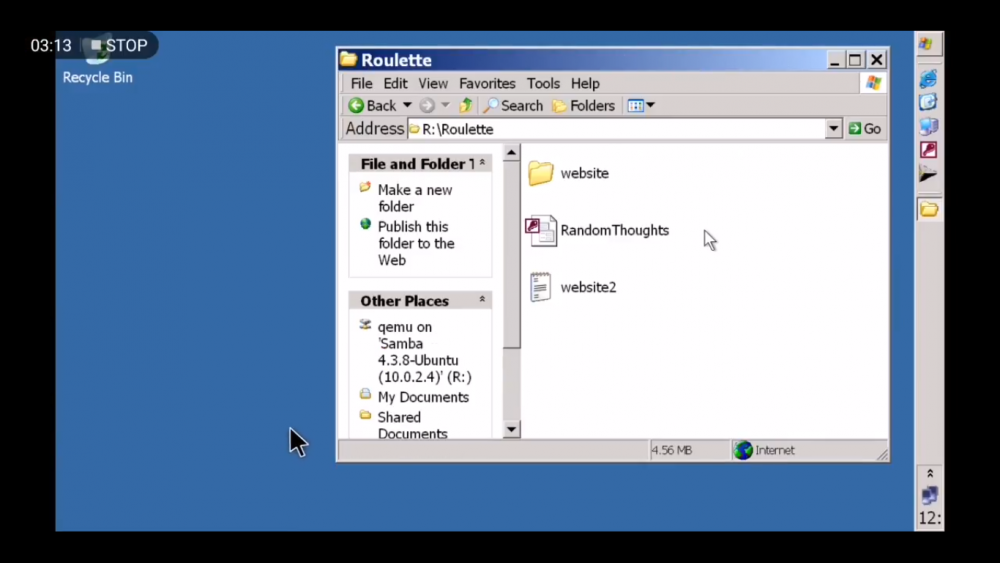Open the Favorites menu

(x=487, y=84)
